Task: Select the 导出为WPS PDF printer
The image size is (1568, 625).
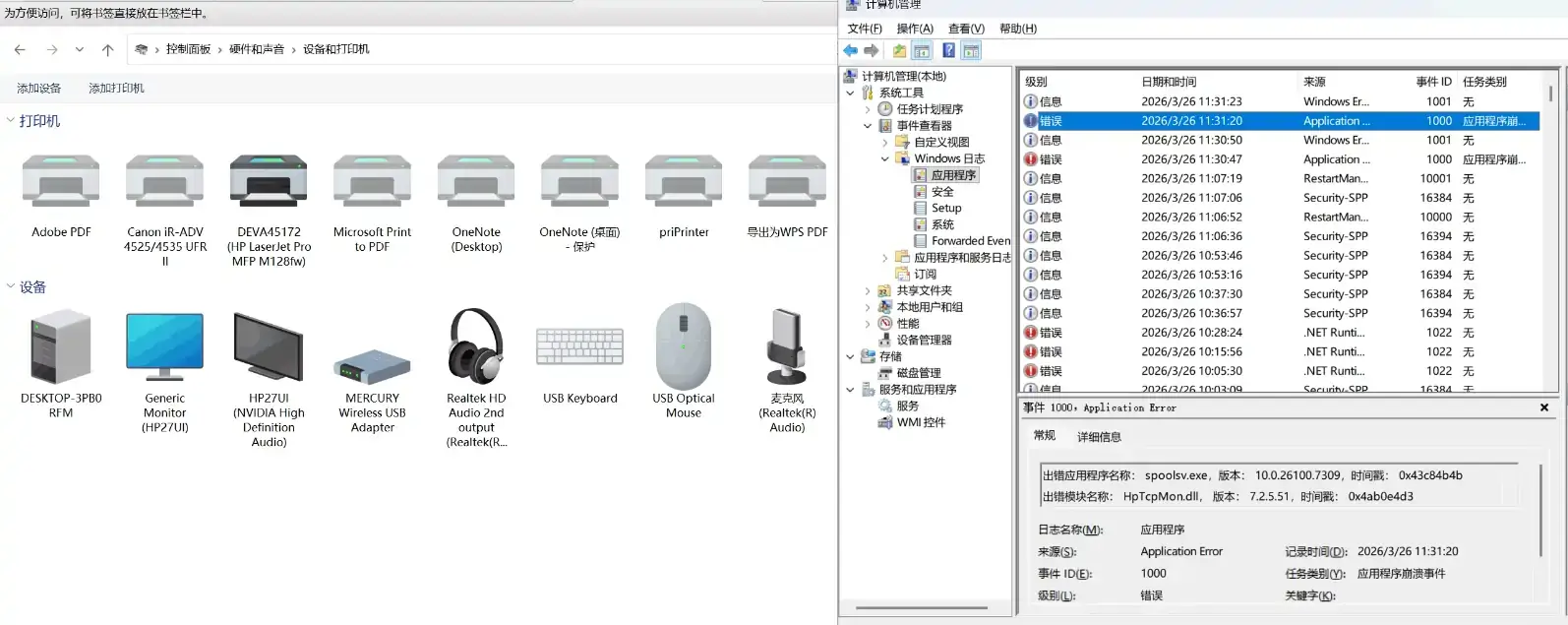Action: tap(787, 181)
